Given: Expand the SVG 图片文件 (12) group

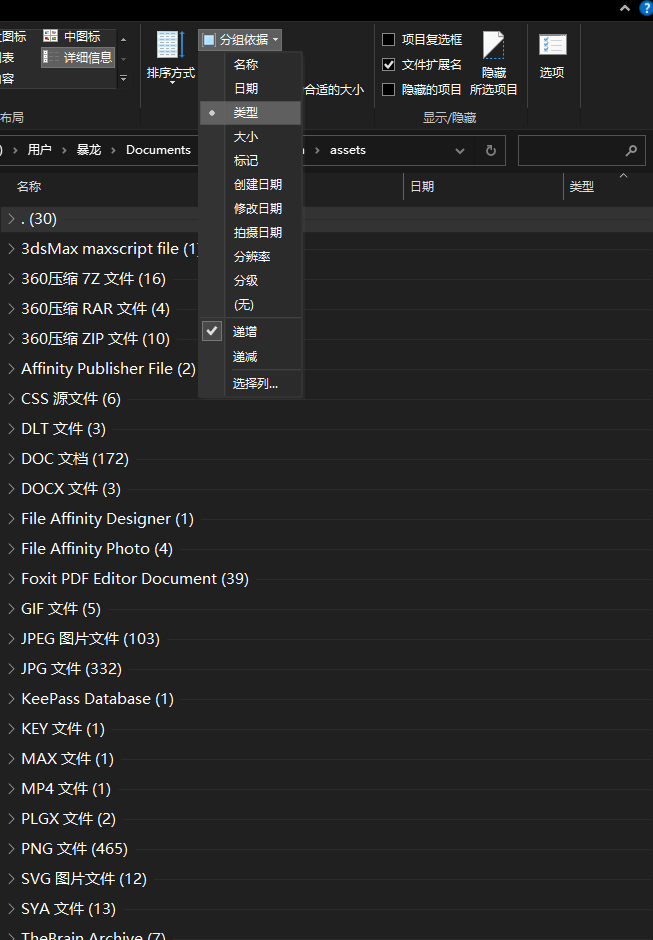Looking at the screenshot, I should coord(11,878).
